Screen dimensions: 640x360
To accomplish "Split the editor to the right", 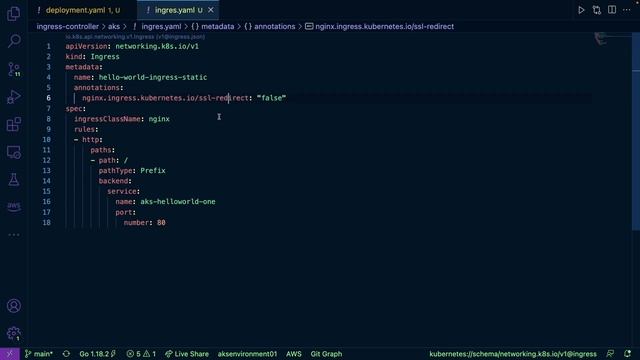I will [x=611, y=10].
